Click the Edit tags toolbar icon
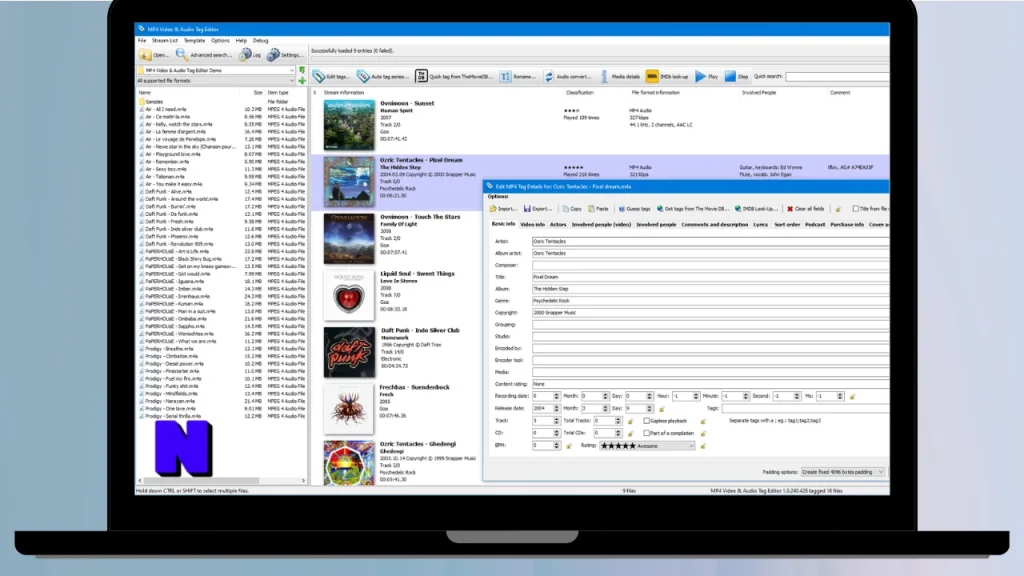1024x576 pixels. coord(319,76)
